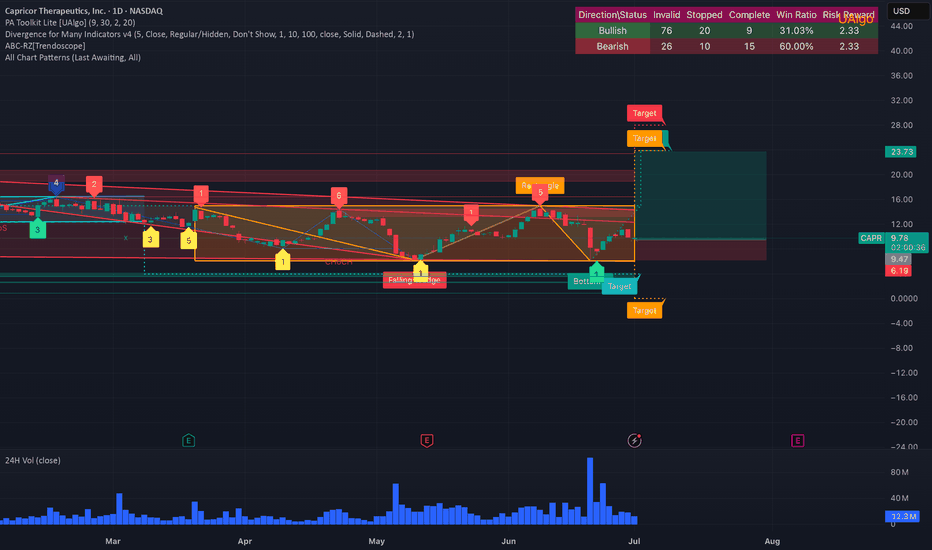Click the red wave marker numbered 2
932x550 pixels.
pos(94,185)
